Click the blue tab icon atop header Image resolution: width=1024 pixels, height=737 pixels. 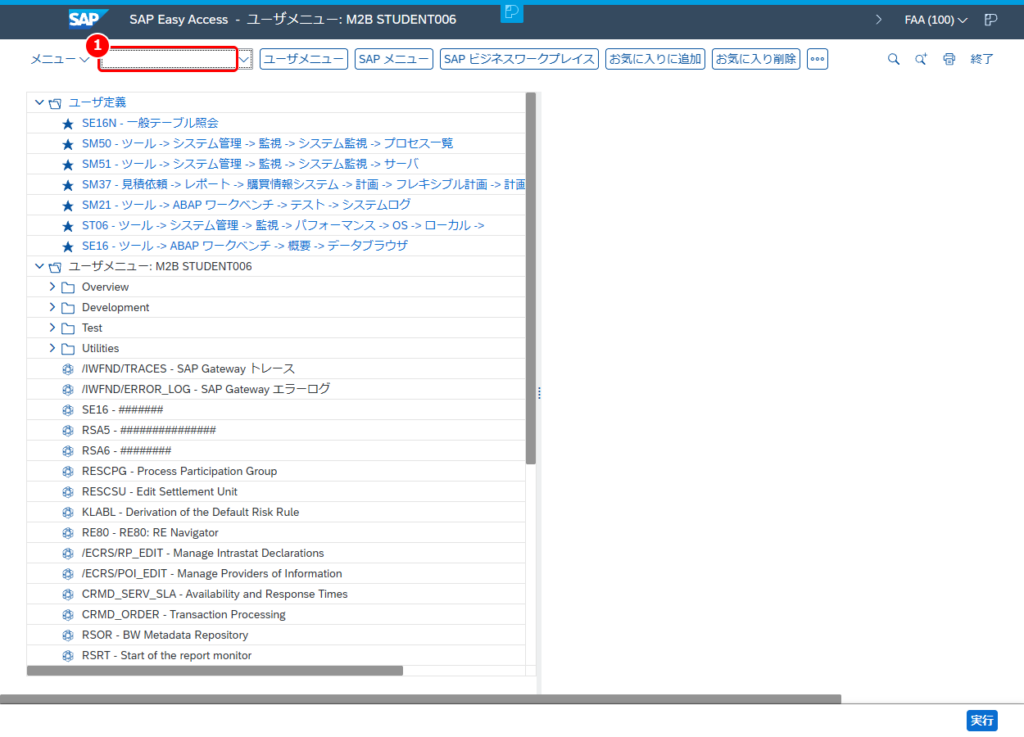tap(512, 12)
